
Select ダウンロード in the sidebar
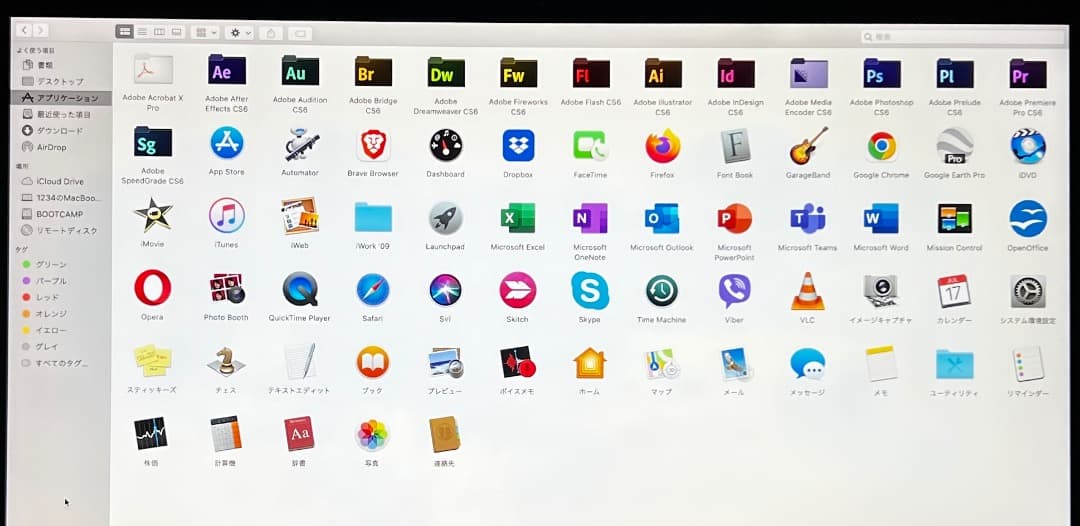[x=59, y=131]
